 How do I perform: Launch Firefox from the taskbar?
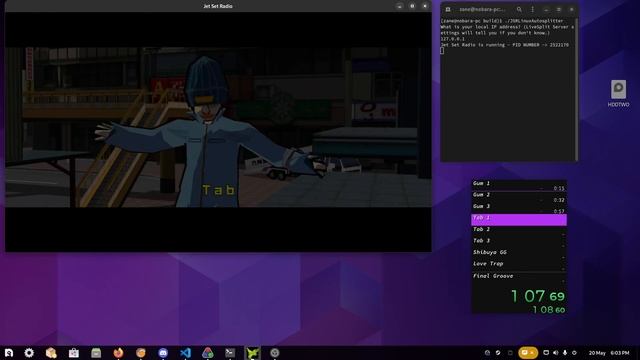click(x=118, y=353)
